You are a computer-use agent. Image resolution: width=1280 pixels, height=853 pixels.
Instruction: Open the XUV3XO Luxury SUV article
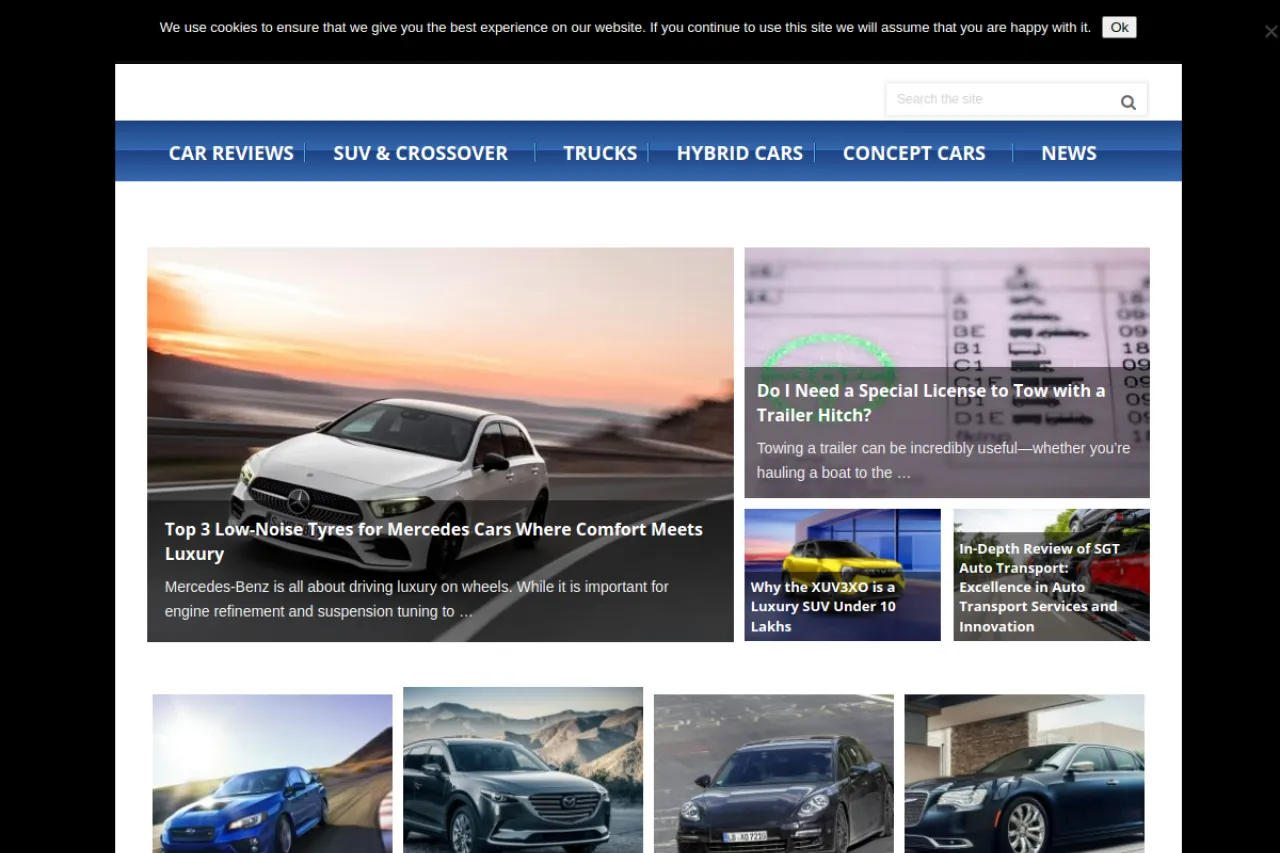pyautogui.click(x=823, y=606)
